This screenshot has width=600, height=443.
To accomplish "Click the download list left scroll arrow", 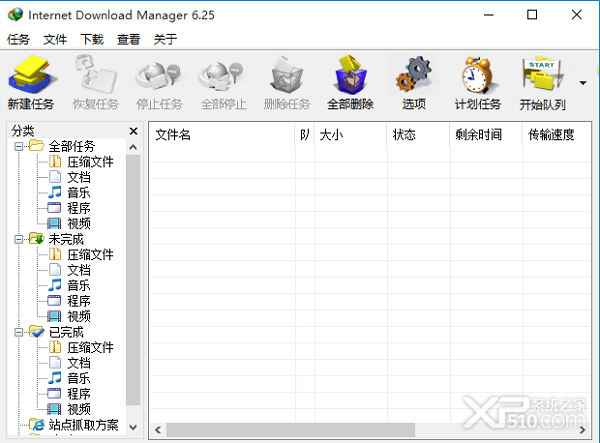I will tap(158, 430).
